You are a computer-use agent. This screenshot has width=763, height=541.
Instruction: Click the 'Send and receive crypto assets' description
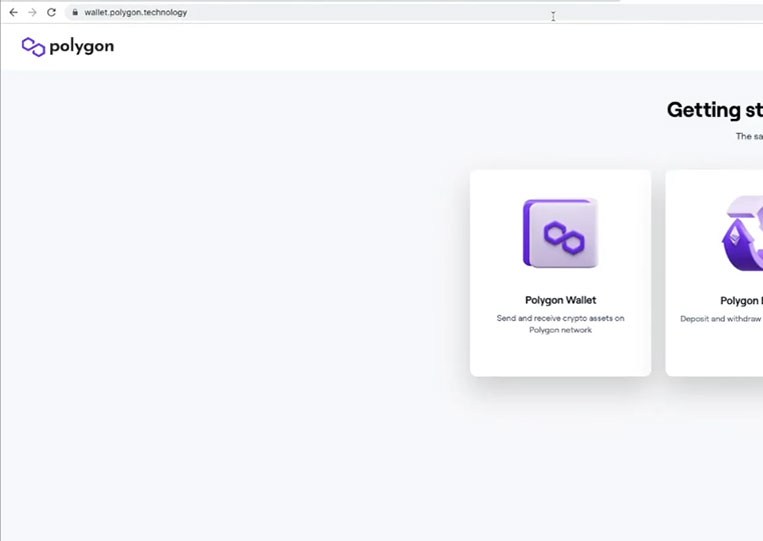pyautogui.click(x=561, y=324)
